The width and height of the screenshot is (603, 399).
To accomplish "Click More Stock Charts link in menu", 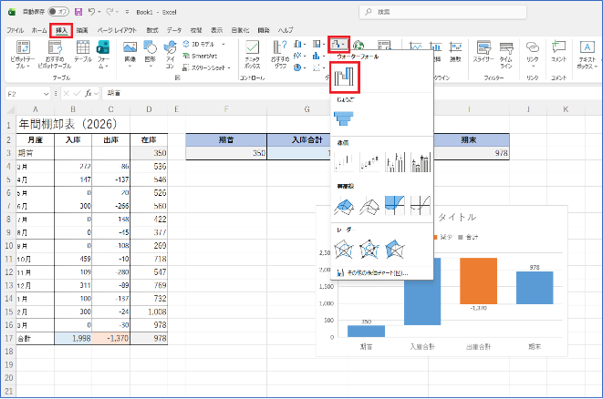I will click(x=373, y=273).
